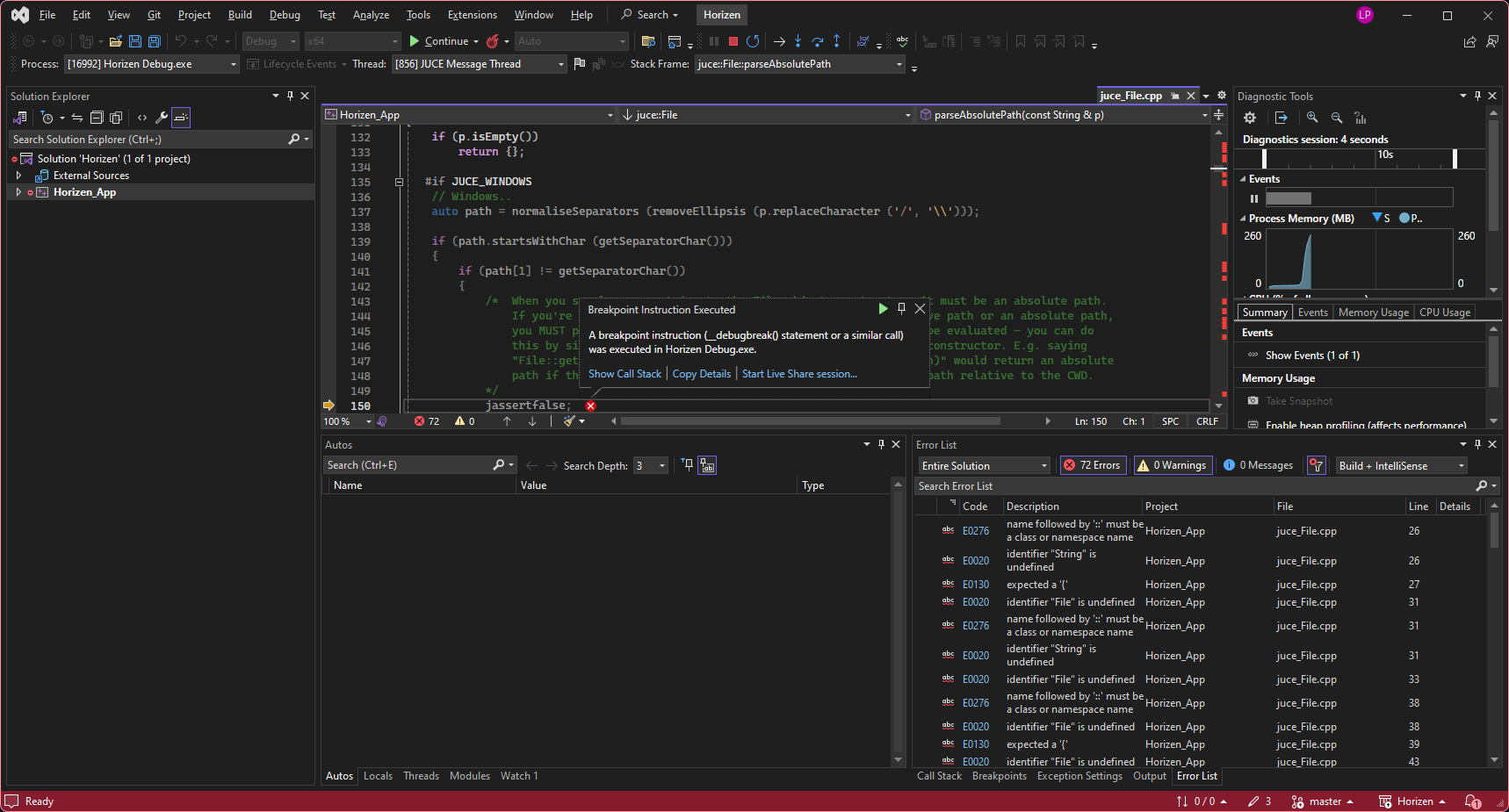The height and width of the screenshot is (812, 1509).
Task: Click the Step Into icon
Action: click(798, 41)
